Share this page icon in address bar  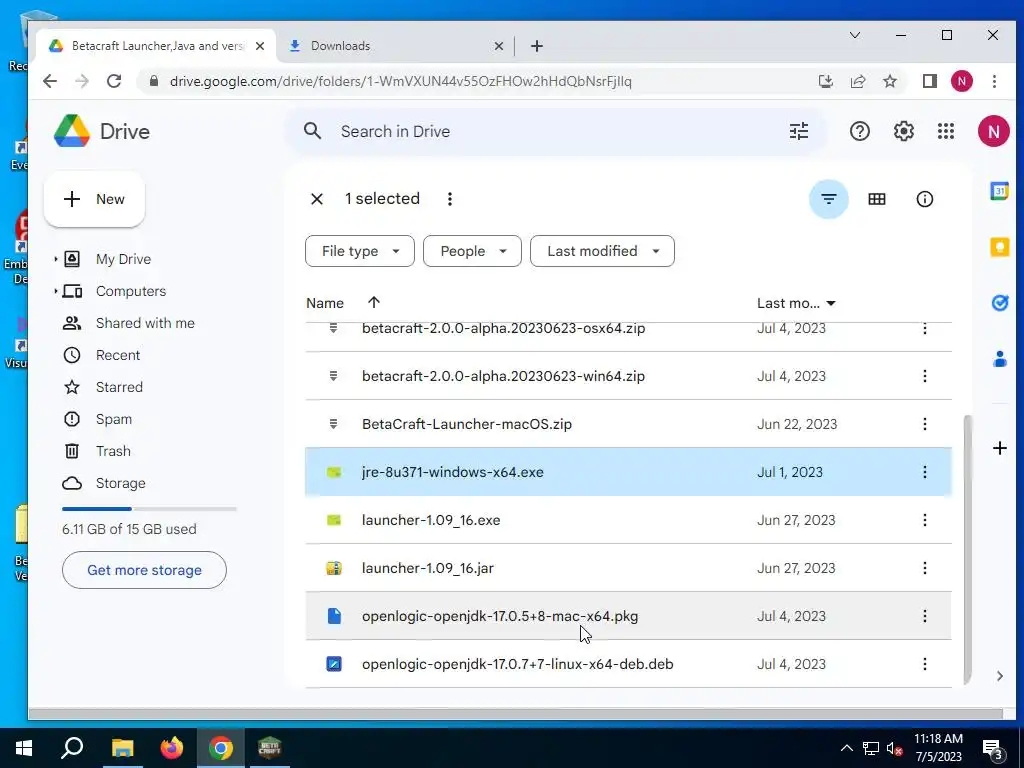(x=857, y=81)
